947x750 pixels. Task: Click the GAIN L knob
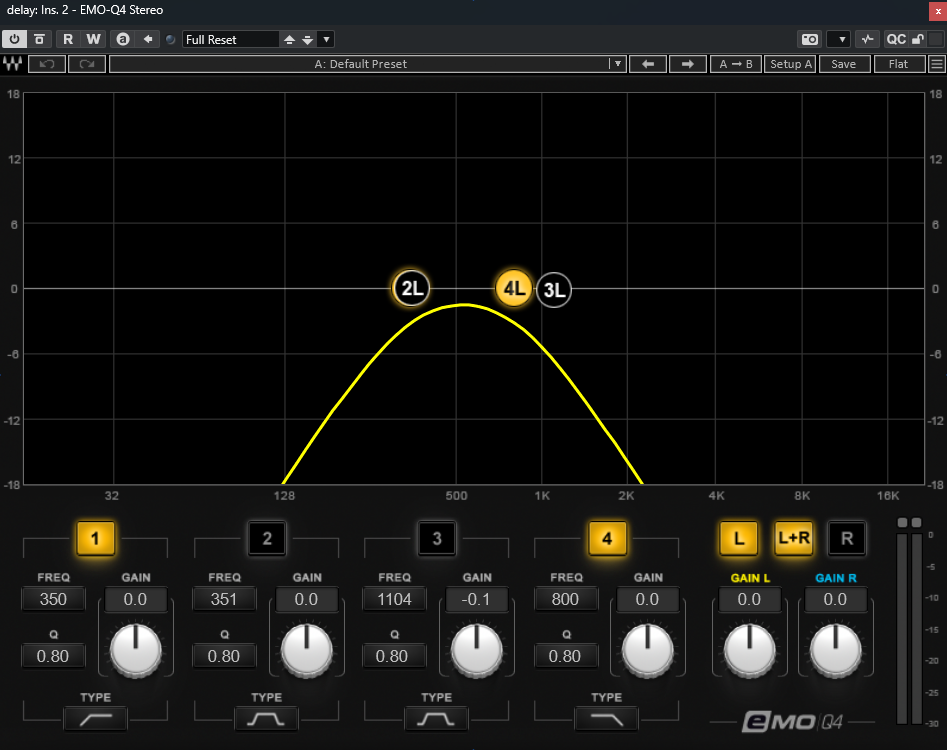point(750,650)
